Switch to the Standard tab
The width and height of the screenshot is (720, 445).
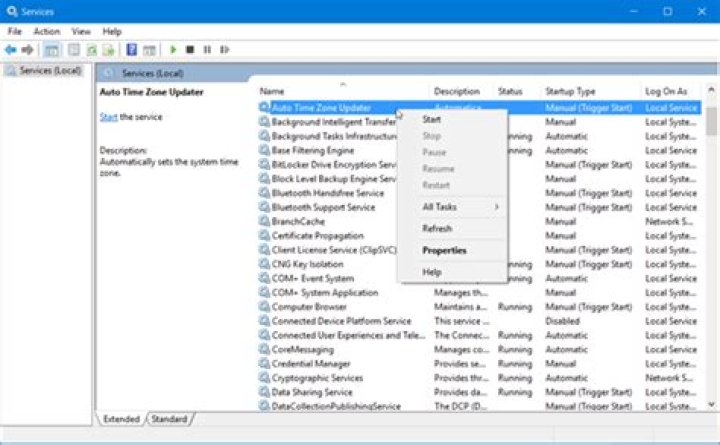pos(168,419)
